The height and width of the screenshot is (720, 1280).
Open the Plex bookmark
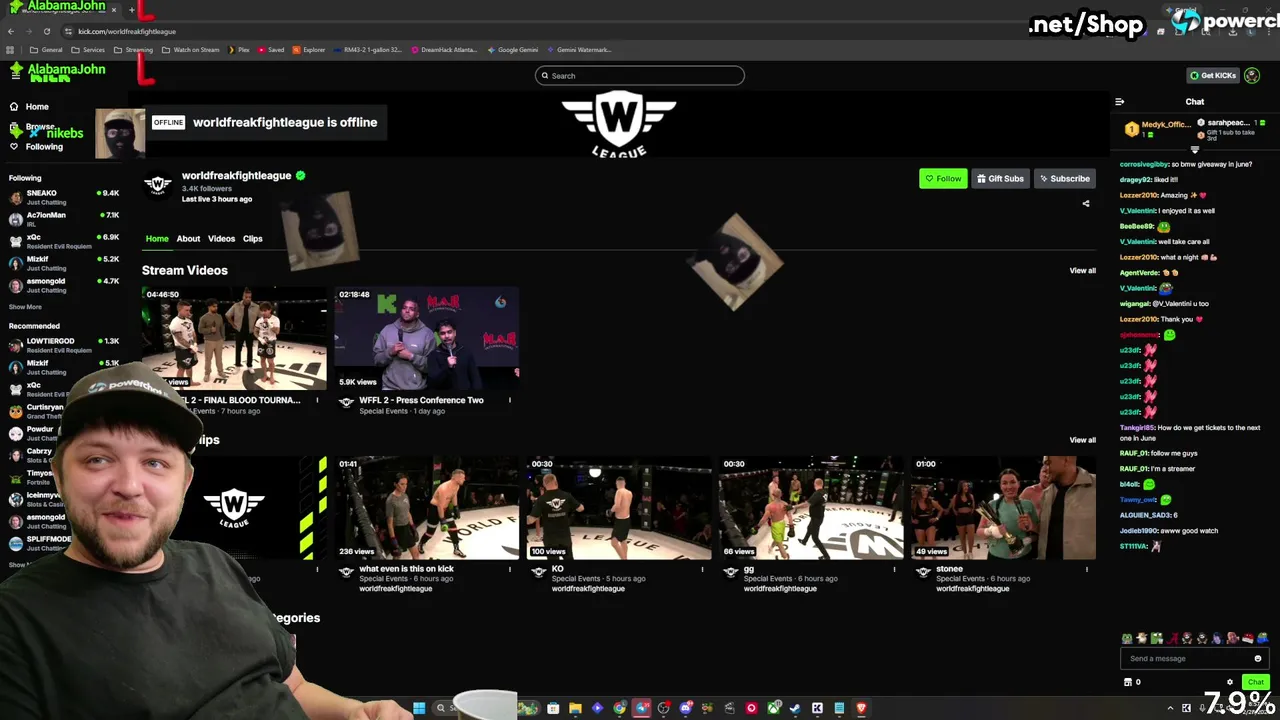tap(238, 50)
